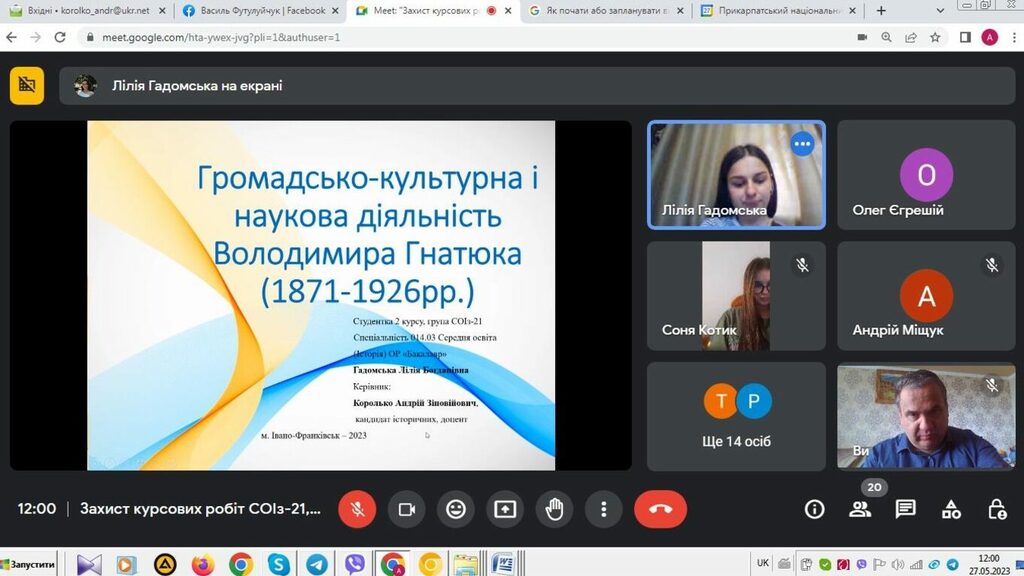Toggle the camera button off

pyautogui.click(x=406, y=509)
